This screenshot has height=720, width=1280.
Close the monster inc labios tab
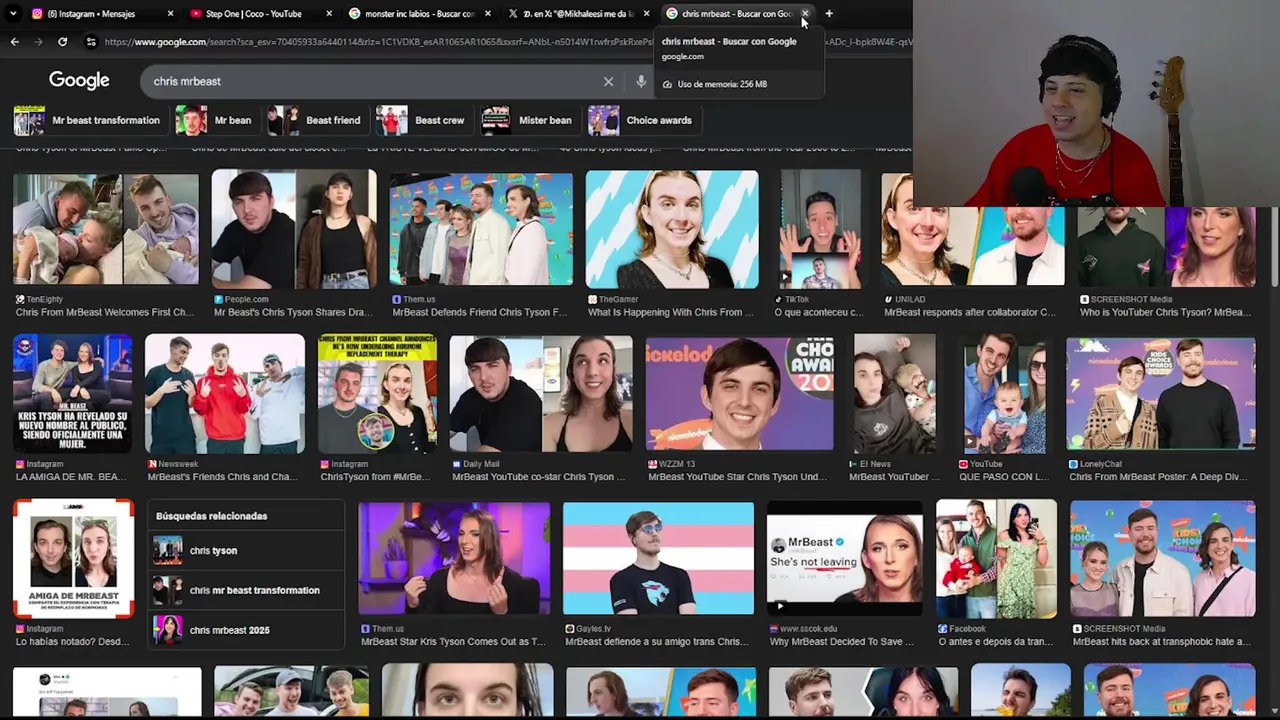point(488,14)
